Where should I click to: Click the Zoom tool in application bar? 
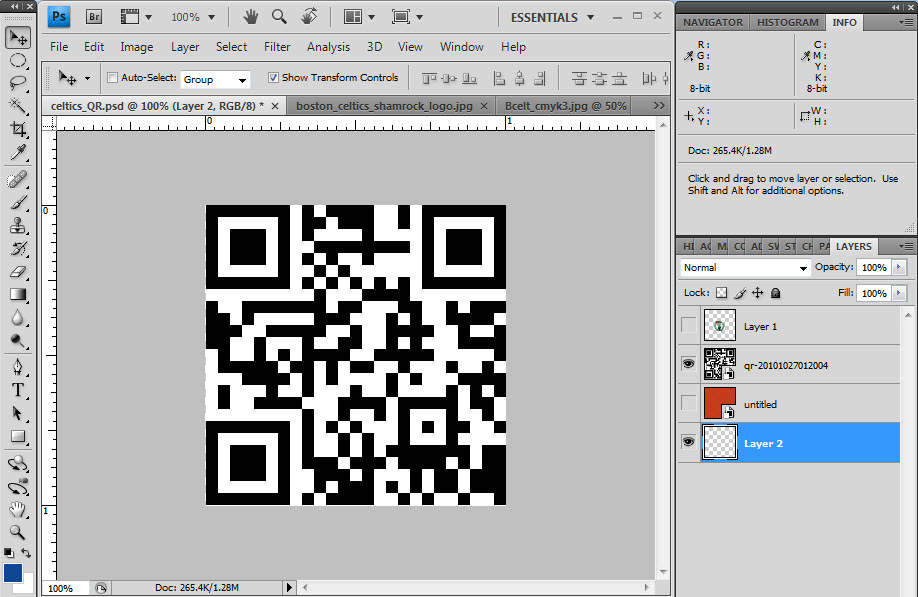[279, 16]
